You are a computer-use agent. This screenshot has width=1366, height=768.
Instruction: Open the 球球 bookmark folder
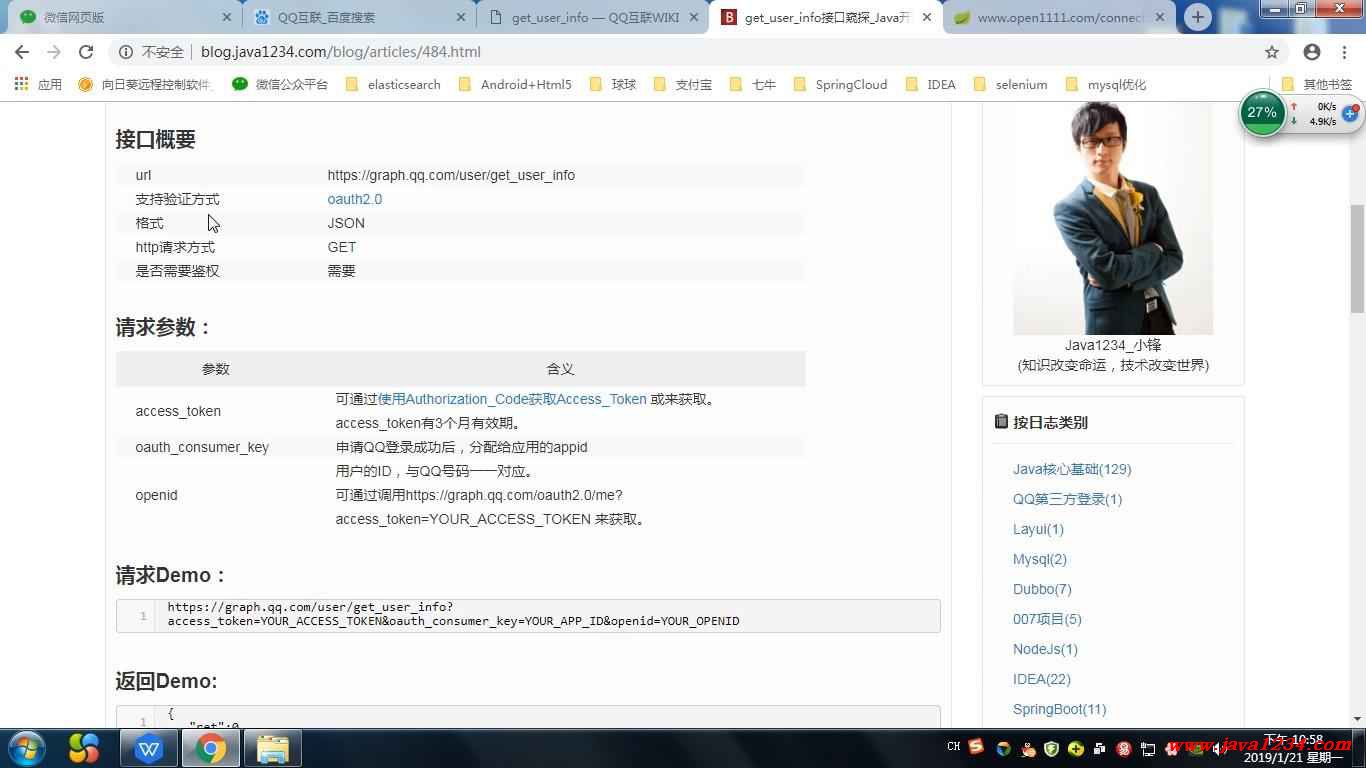coord(612,85)
